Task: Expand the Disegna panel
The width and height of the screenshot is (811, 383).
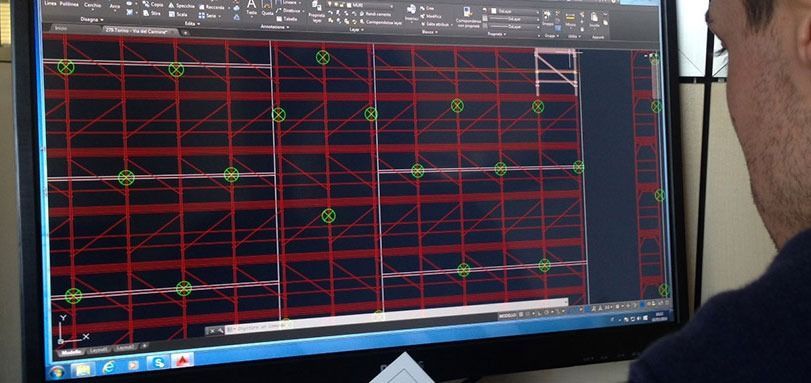Action: (92, 20)
